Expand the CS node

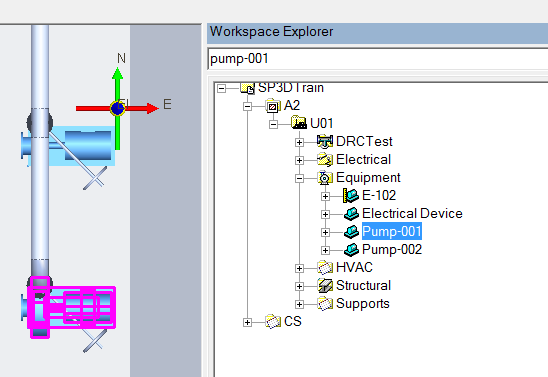pos(247,322)
